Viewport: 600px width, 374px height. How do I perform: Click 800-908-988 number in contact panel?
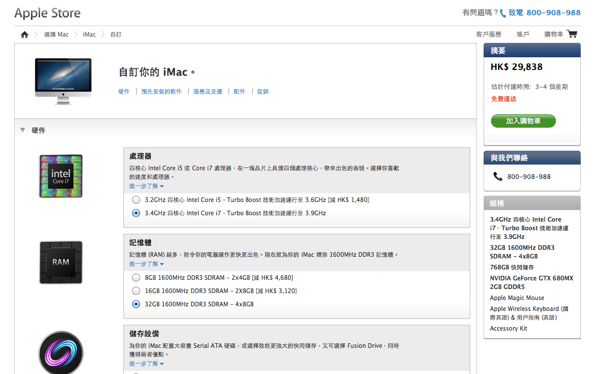pyautogui.click(x=529, y=176)
